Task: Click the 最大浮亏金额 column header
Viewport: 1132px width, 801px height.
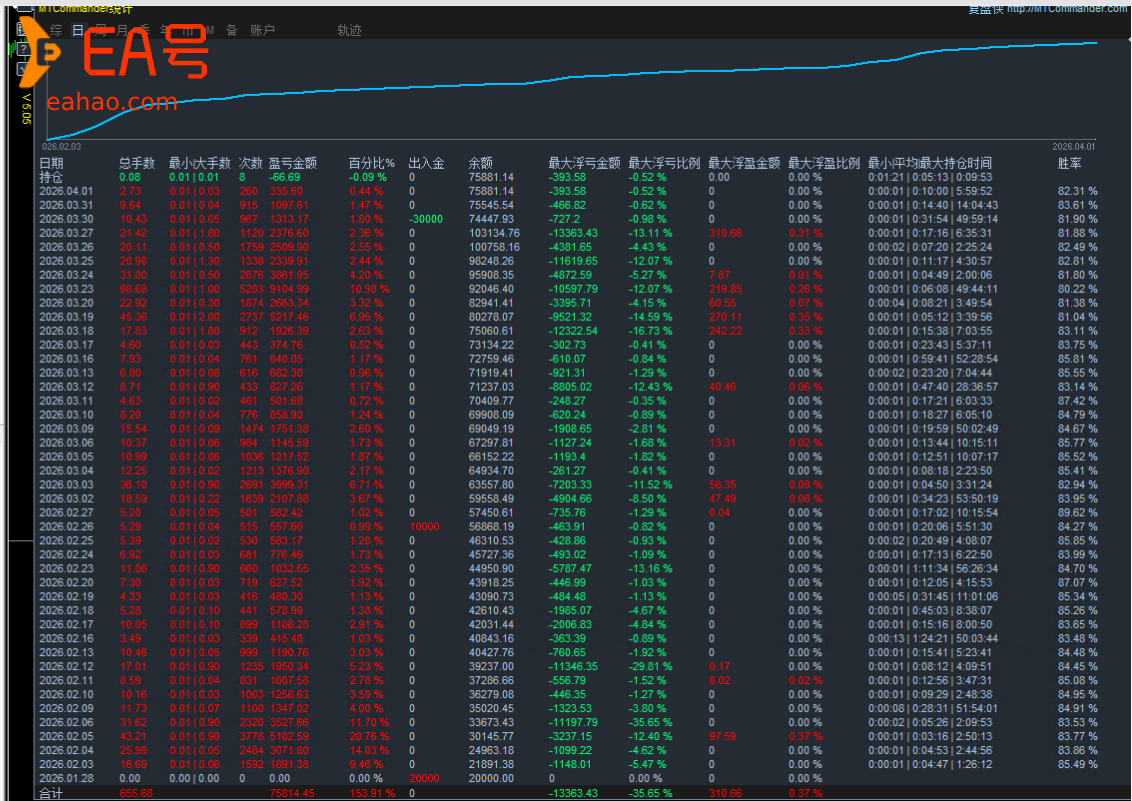Action: 584,163
